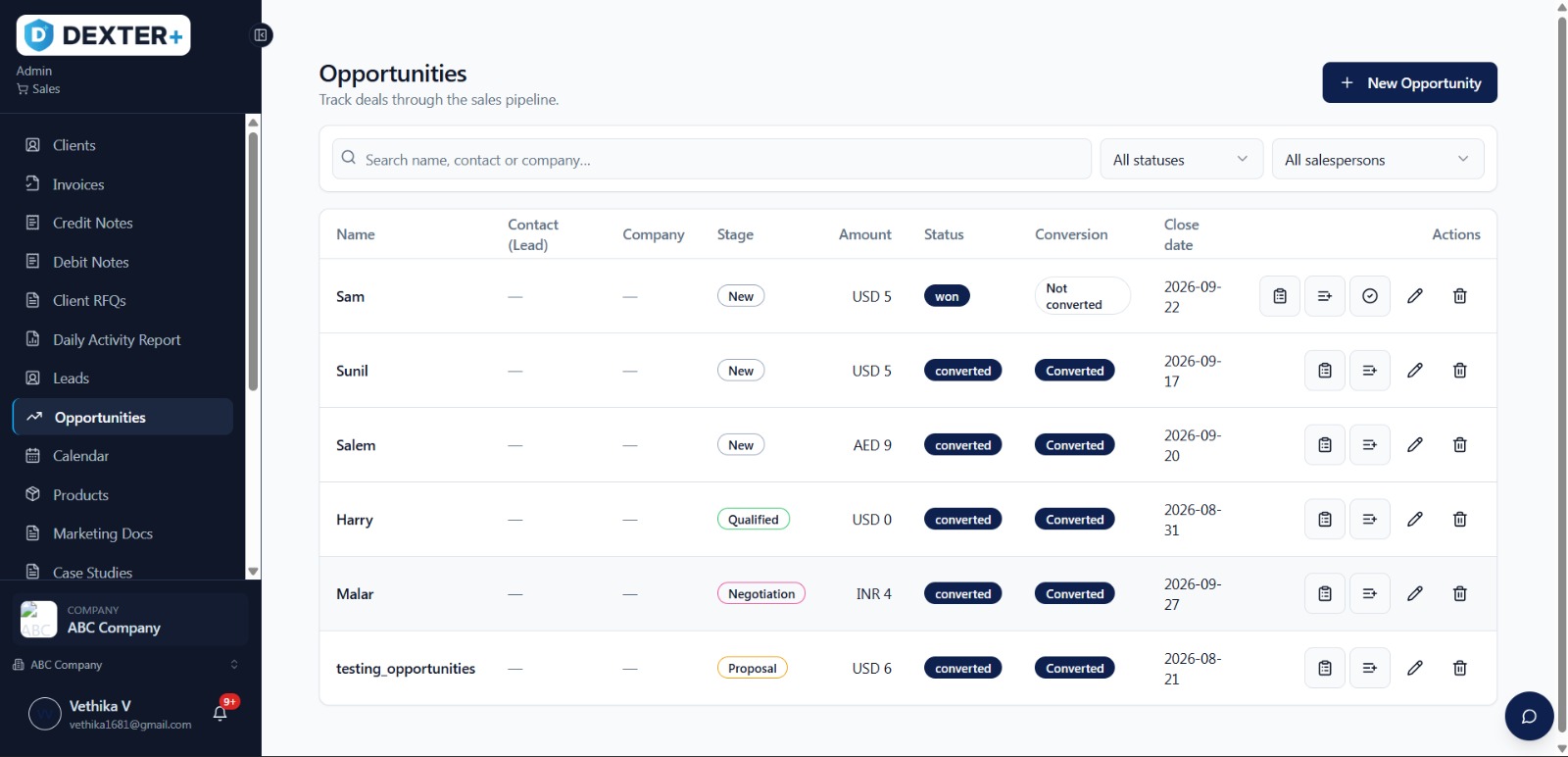Click the Not converted badge
The width and height of the screenshot is (1568, 757).
[x=1082, y=296]
